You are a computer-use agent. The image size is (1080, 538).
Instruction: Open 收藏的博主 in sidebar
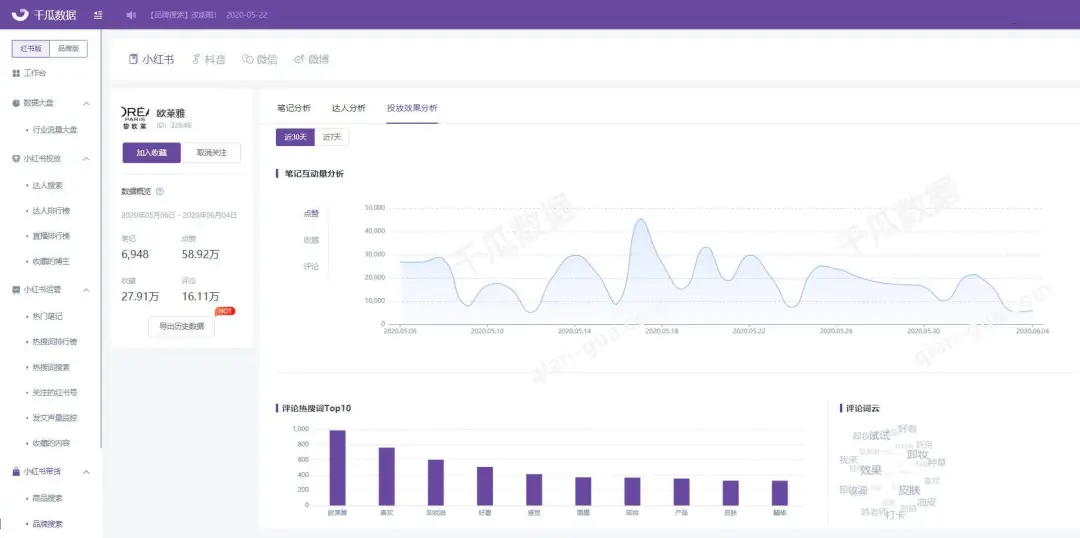coord(51,262)
